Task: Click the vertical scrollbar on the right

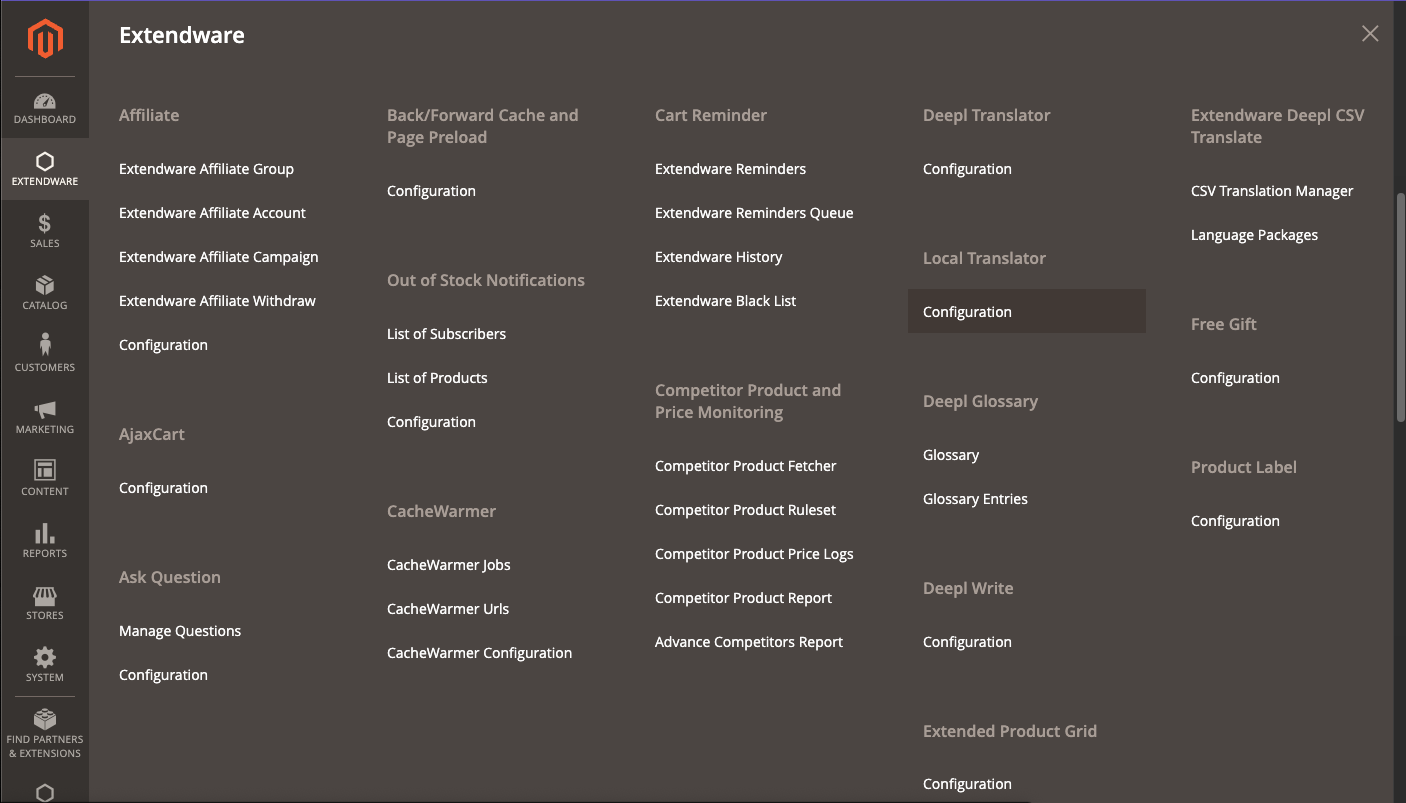Action: (1399, 310)
